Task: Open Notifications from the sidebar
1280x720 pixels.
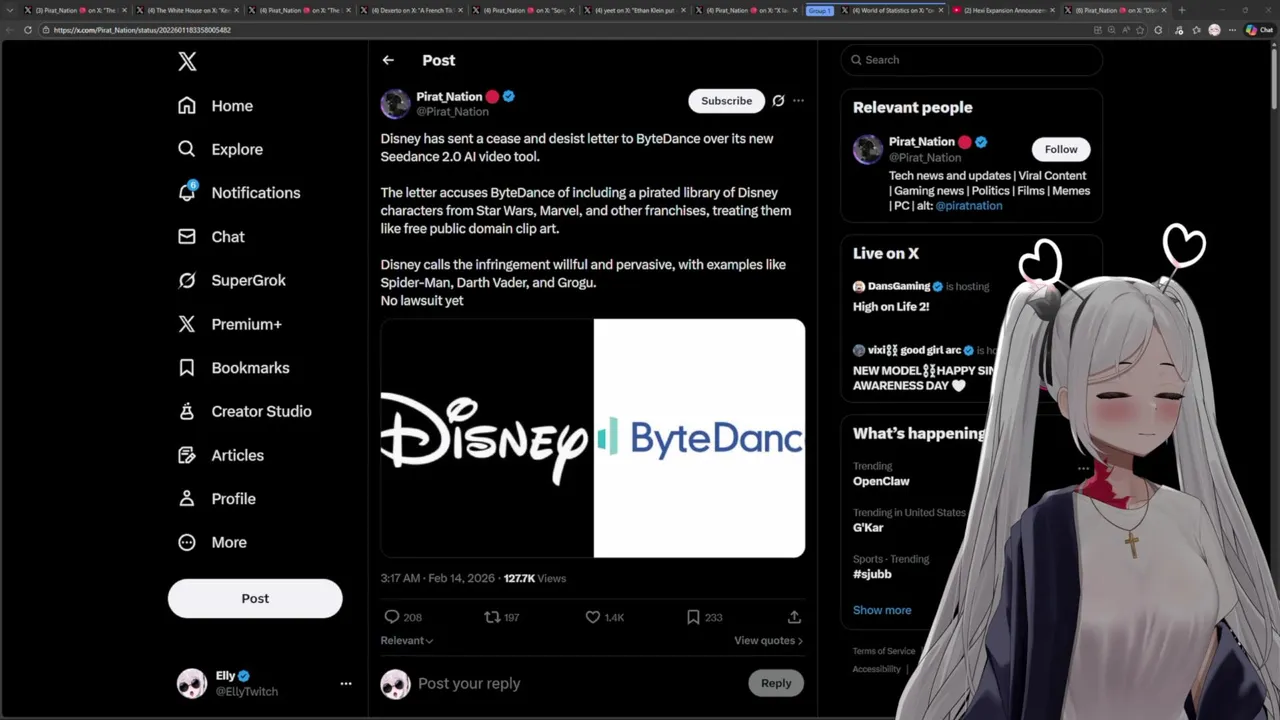Action: [x=238, y=193]
